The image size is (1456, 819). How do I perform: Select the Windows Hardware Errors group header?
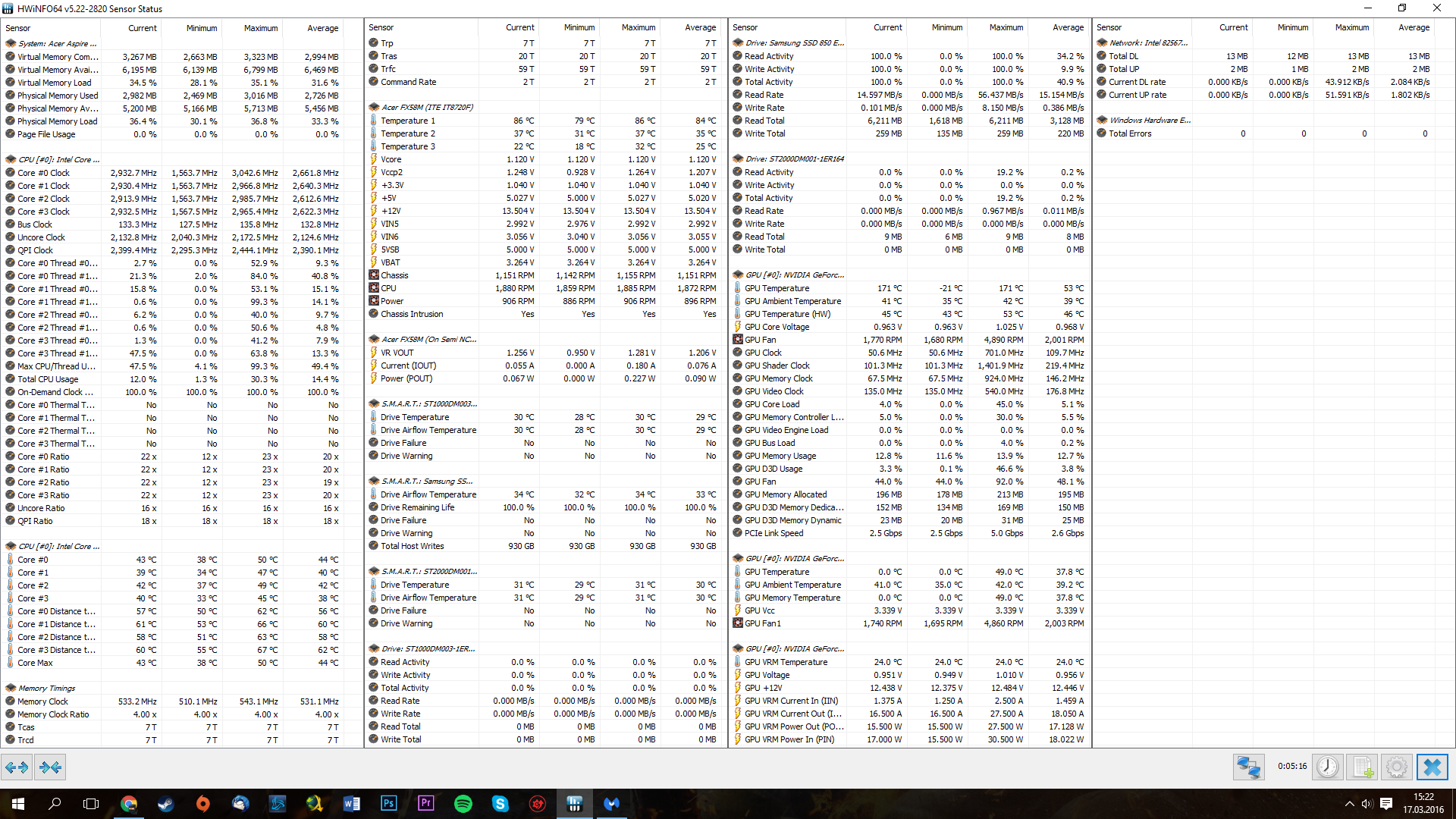(x=1150, y=121)
